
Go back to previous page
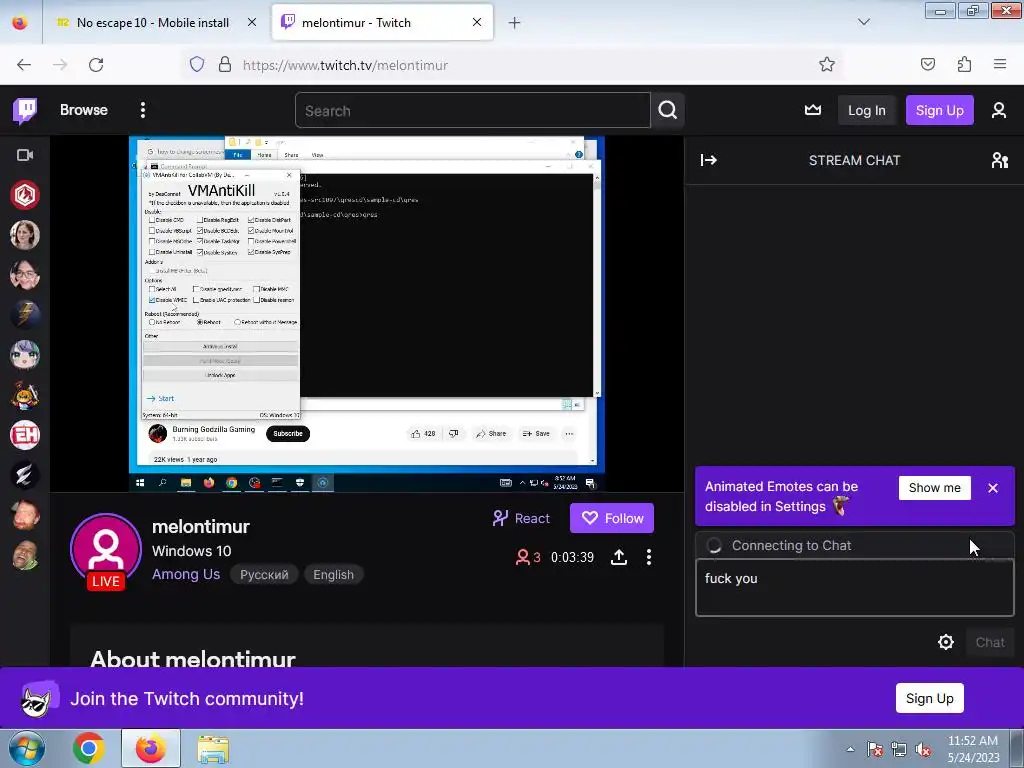point(24,65)
